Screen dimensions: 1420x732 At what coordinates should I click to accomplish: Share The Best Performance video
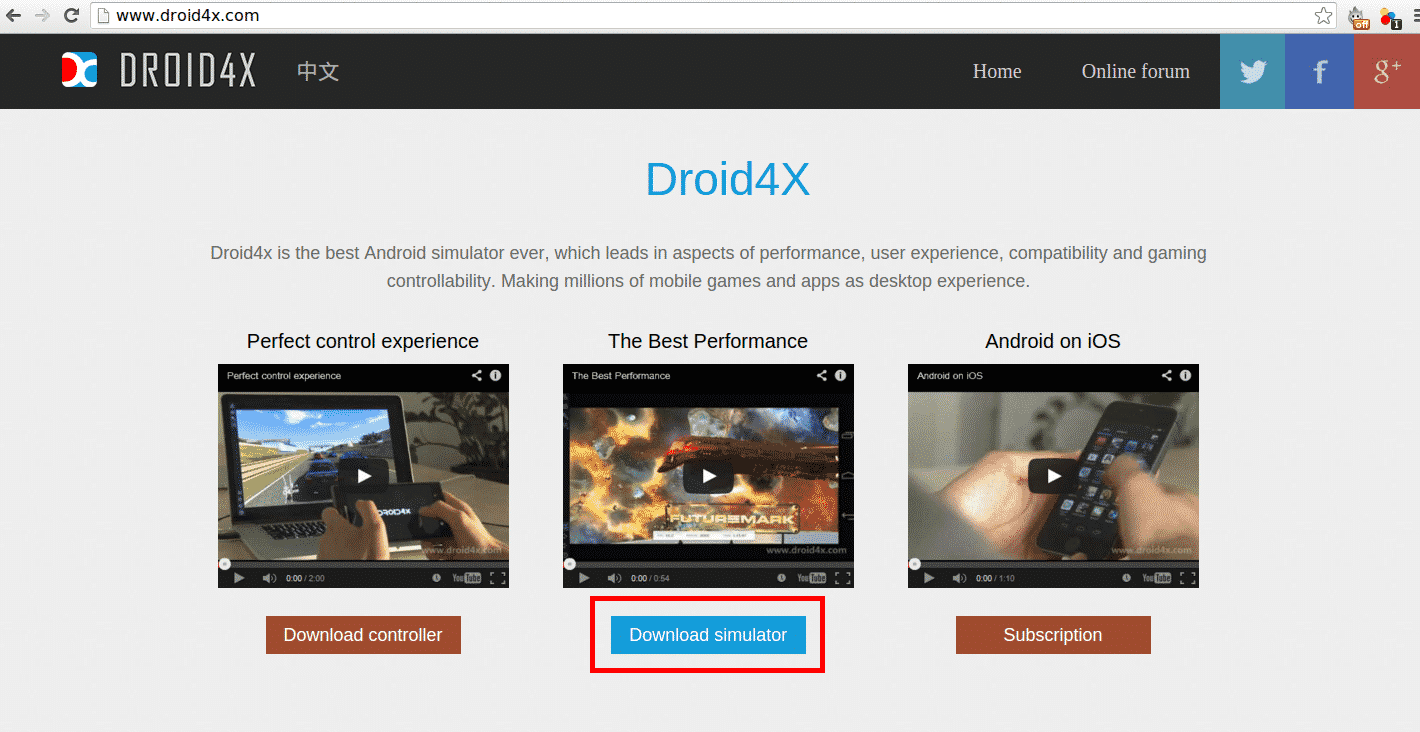(822, 376)
